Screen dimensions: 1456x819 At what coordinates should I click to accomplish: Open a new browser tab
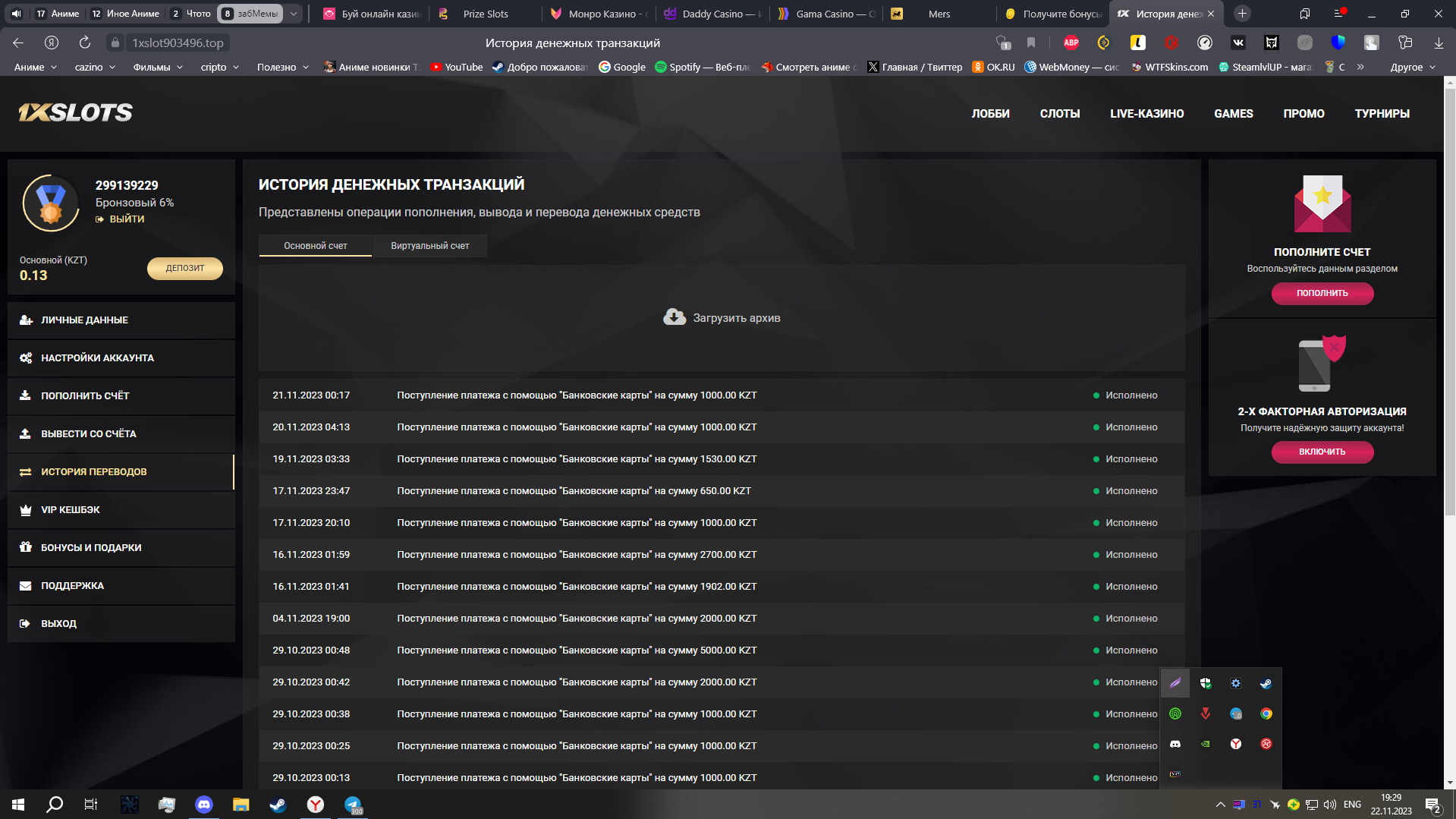pos(1242,14)
